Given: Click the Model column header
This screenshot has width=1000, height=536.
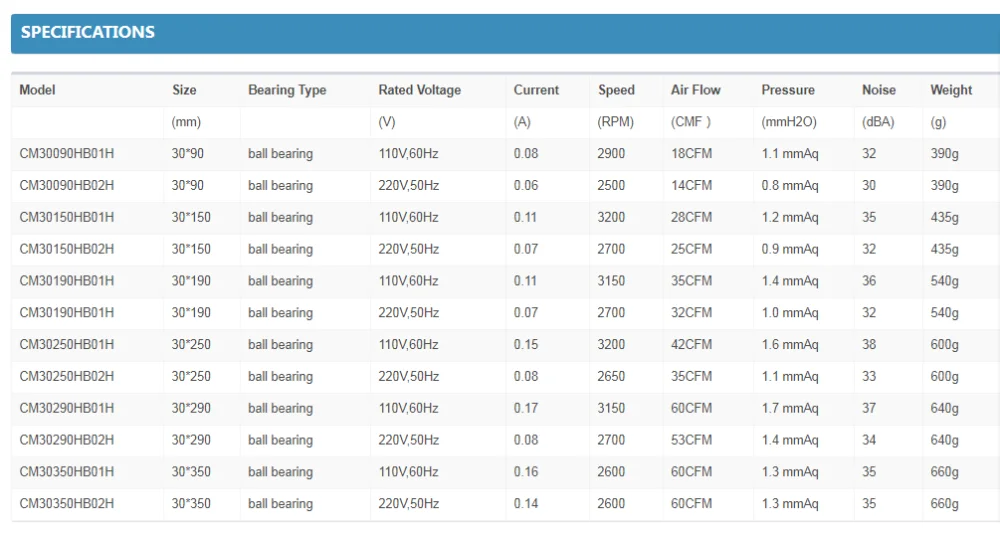Looking at the screenshot, I should tap(38, 90).
